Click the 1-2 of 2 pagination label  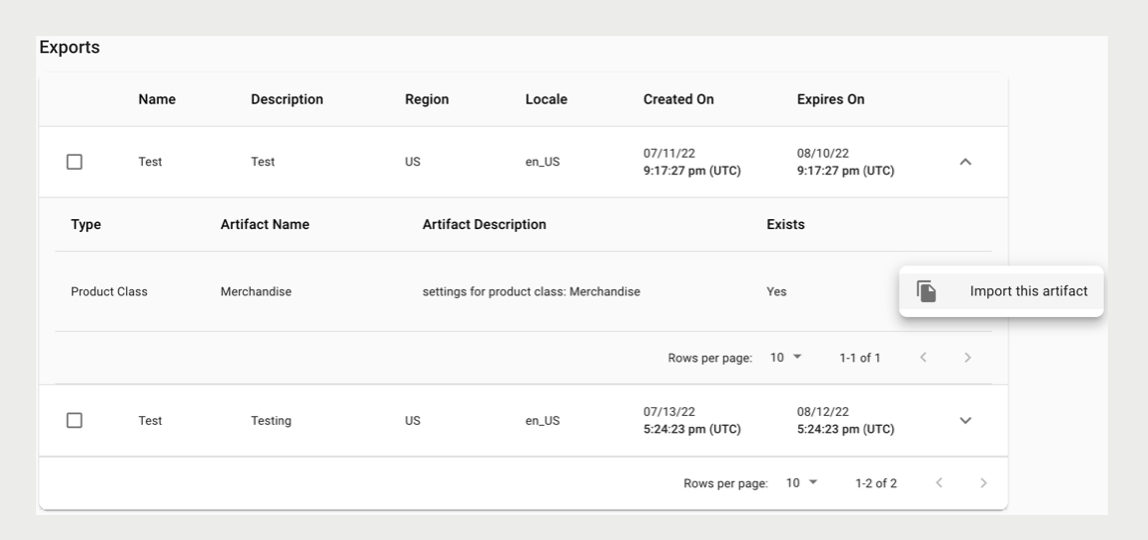click(876, 483)
